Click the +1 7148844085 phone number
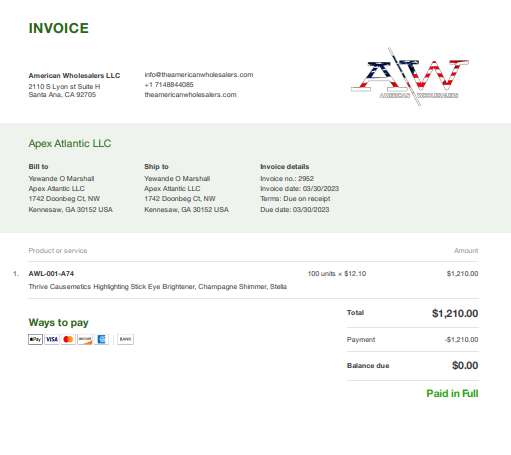Viewport: 511px width, 455px height. pyautogui.click(x=169, y=85)
